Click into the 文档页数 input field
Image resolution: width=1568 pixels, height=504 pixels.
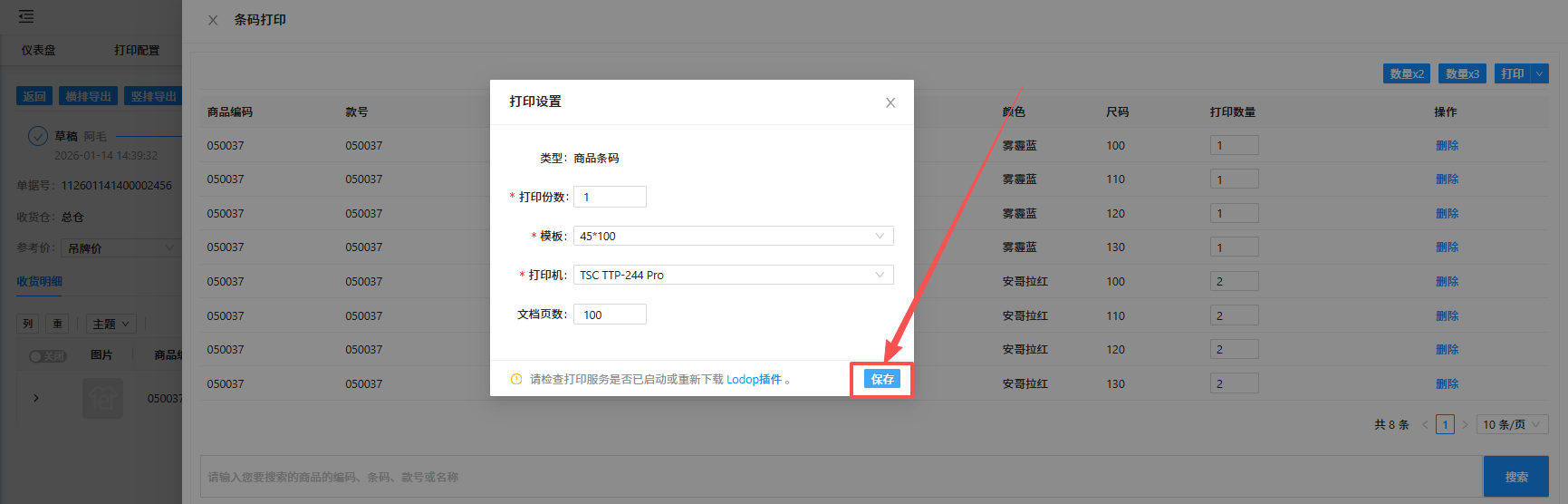point(610,315)
